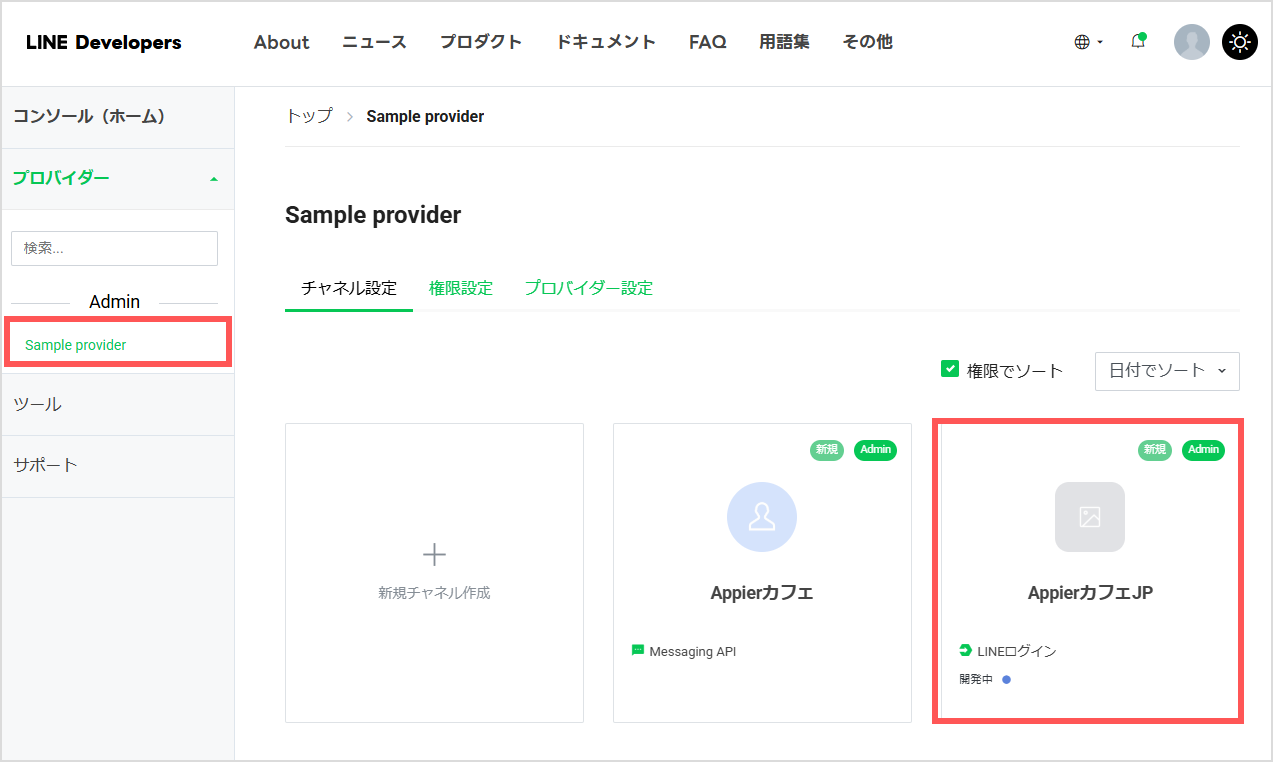Open the About menu
The image size is (1273, 762).
281,42
